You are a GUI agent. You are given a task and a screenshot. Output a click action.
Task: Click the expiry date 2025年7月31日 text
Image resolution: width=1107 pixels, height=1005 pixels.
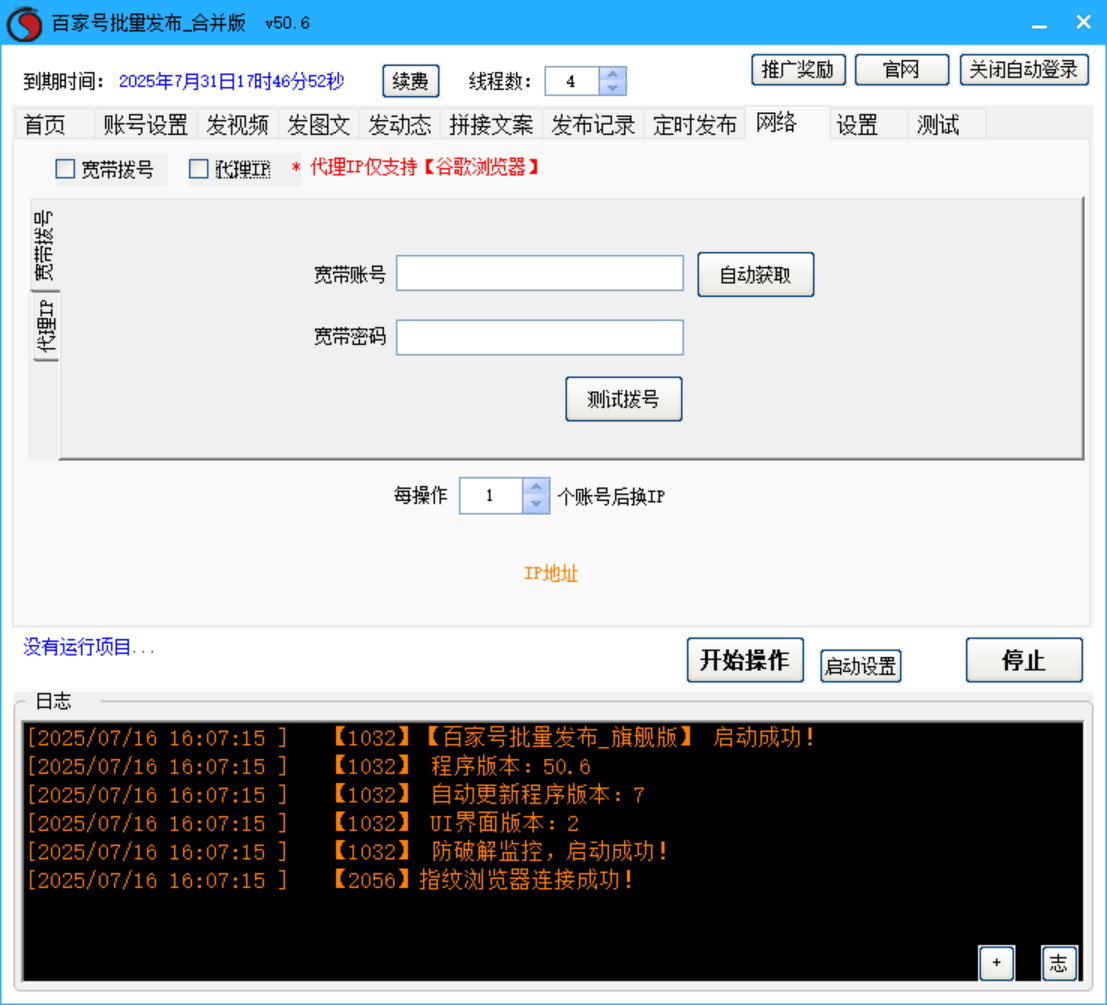coord(231,81)
